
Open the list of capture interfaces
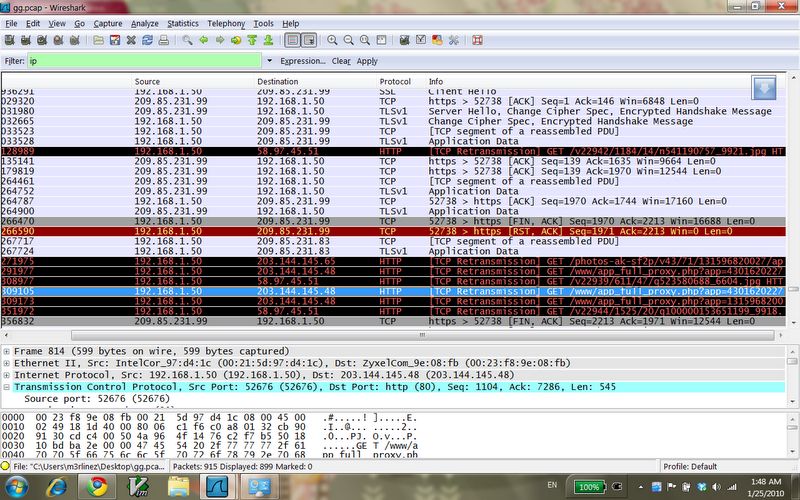click(9, 40)
